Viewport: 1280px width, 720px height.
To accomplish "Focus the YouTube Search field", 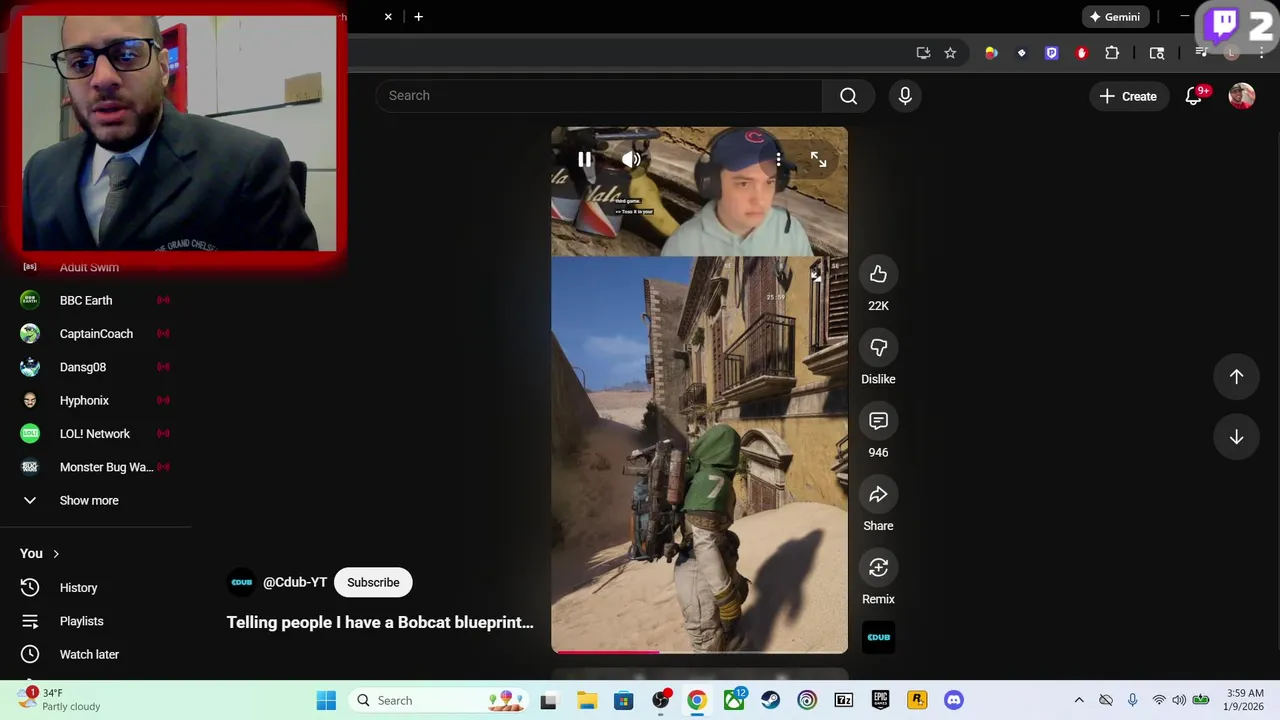I will click(x=599, y=96).
